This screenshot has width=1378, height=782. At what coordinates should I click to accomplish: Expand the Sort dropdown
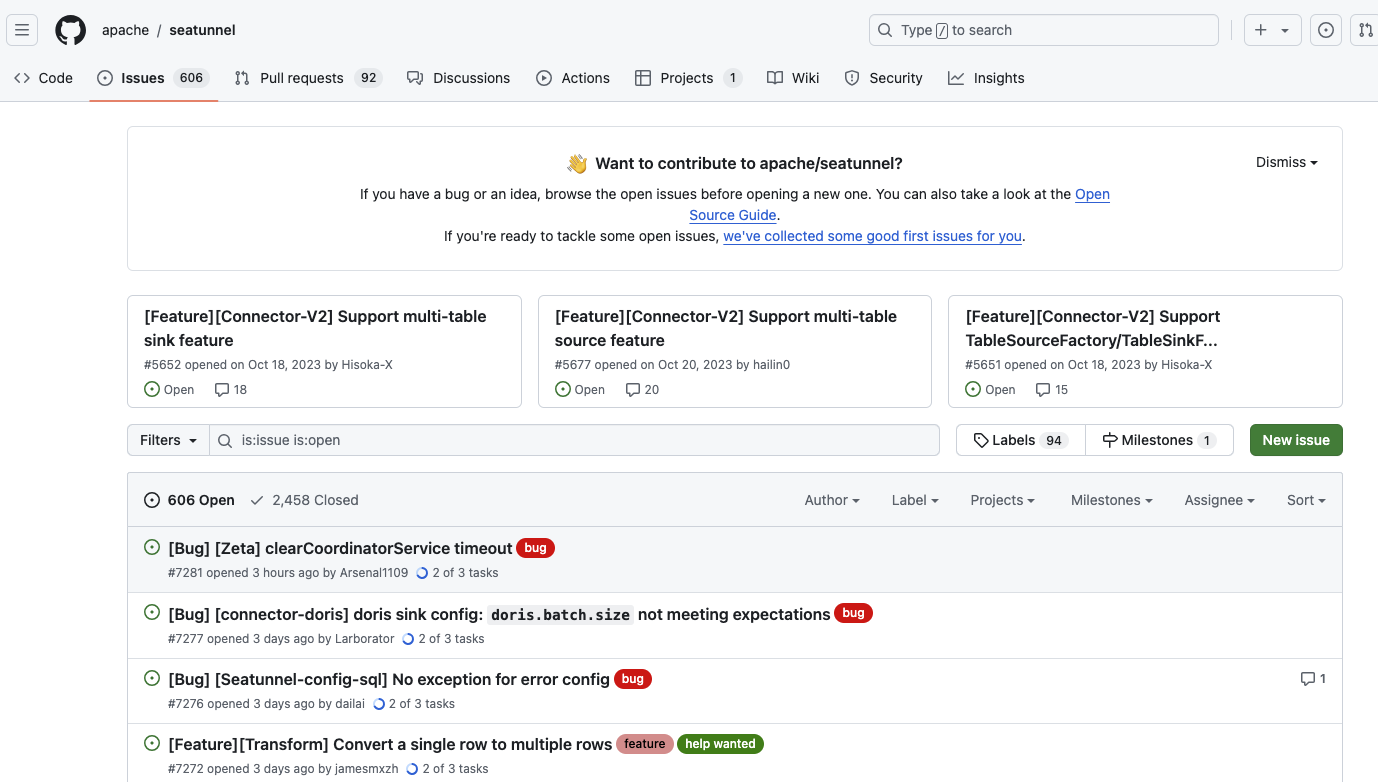1305,500
